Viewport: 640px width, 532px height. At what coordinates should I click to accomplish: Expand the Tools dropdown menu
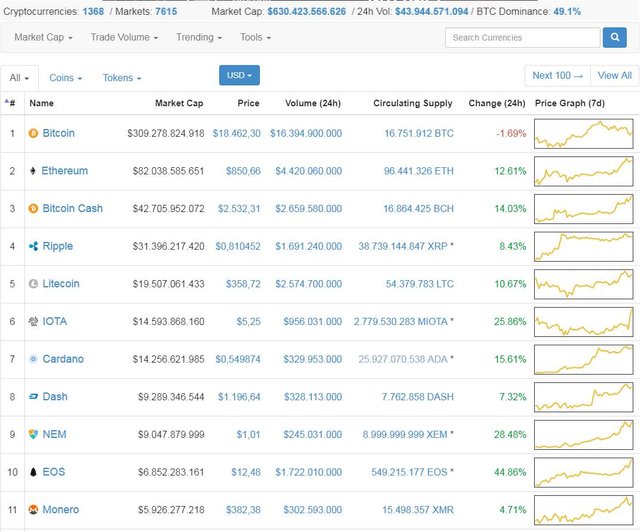tap(256, 38)
